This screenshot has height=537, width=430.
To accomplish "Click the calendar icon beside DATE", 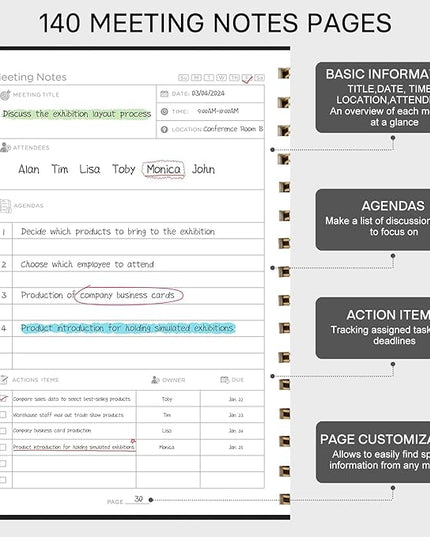I will [x=164, y=94].
